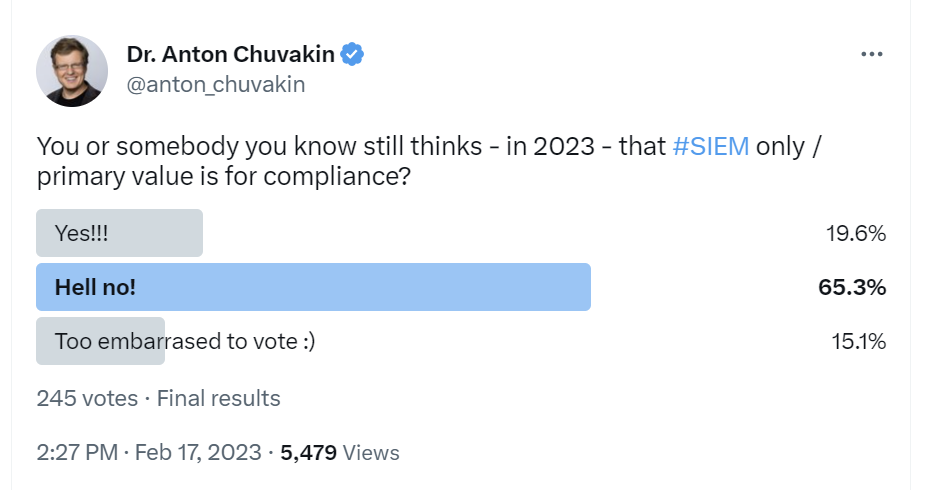Click the word "Views" beside the count
The width and height of the screenshot is (925, 490).
coord(371,453)
